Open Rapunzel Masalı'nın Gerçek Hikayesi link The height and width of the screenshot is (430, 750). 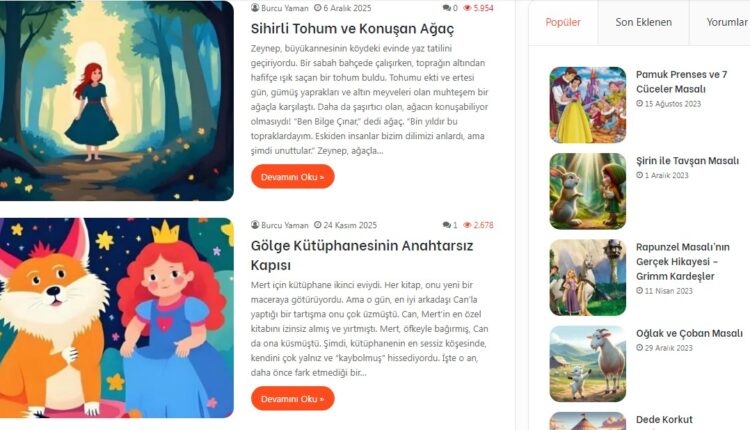683,262
